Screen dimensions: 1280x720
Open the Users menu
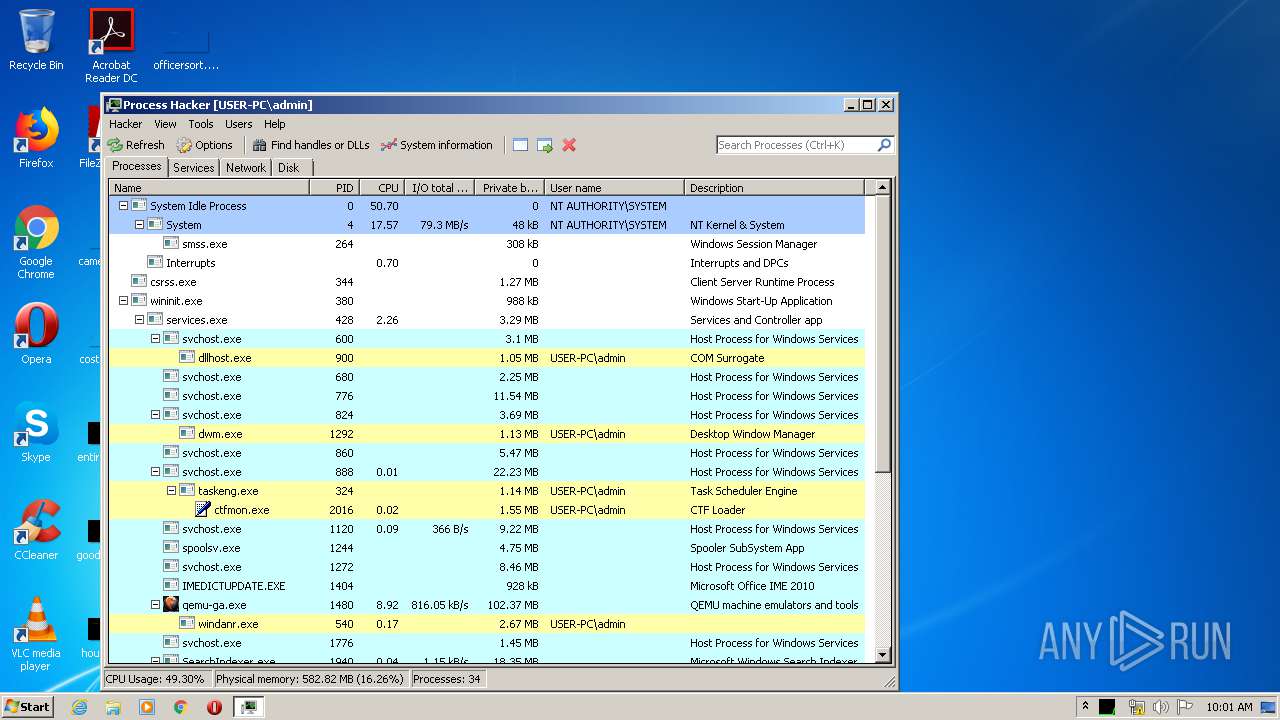coord(239,124)
